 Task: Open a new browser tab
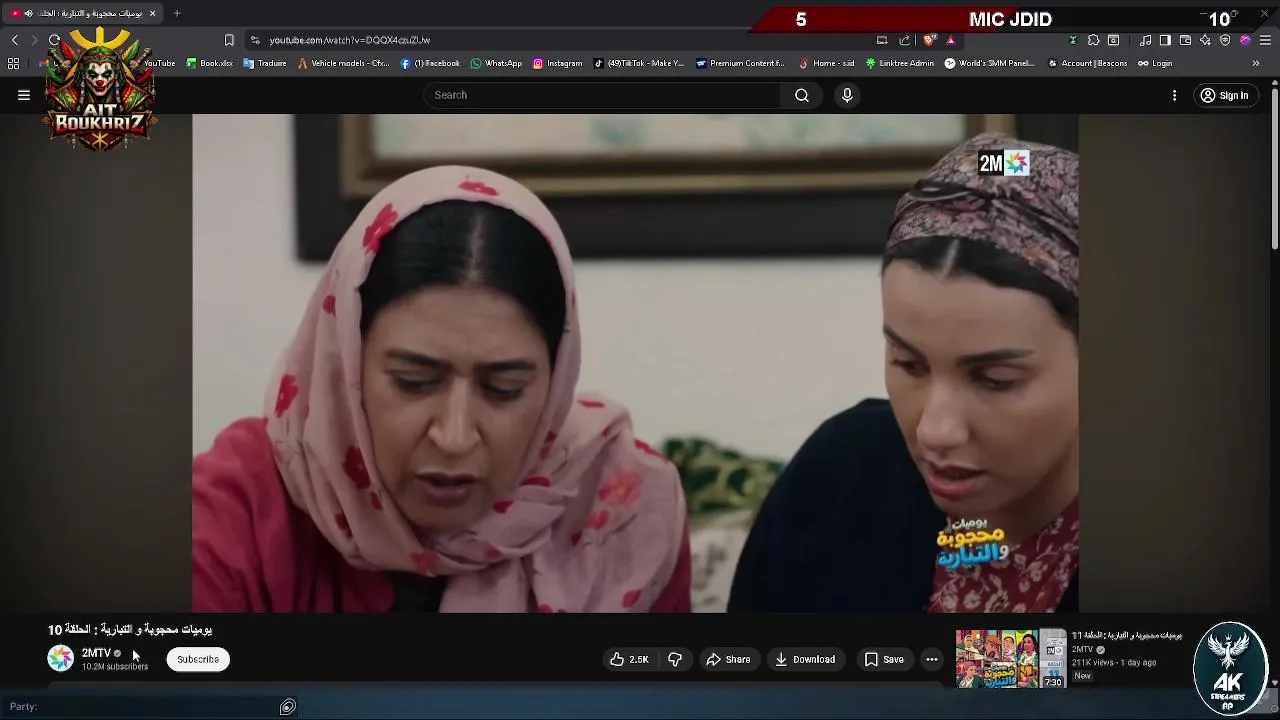177,13
